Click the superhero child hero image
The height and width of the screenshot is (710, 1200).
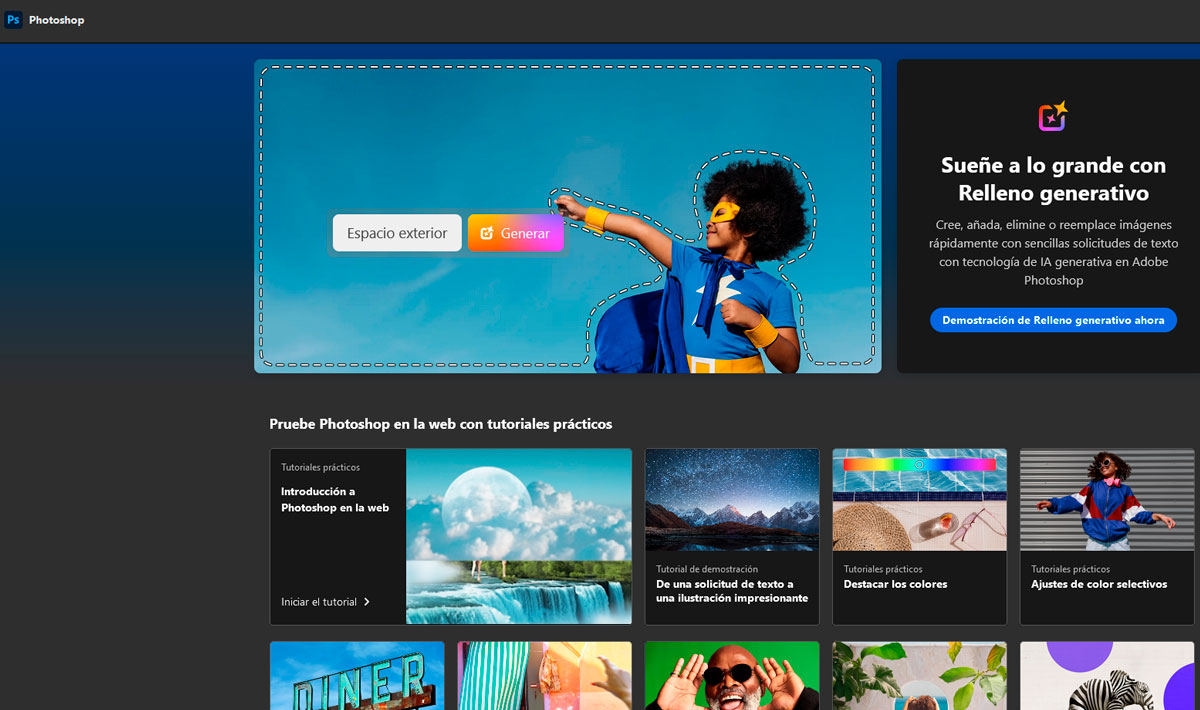(568, 216)
